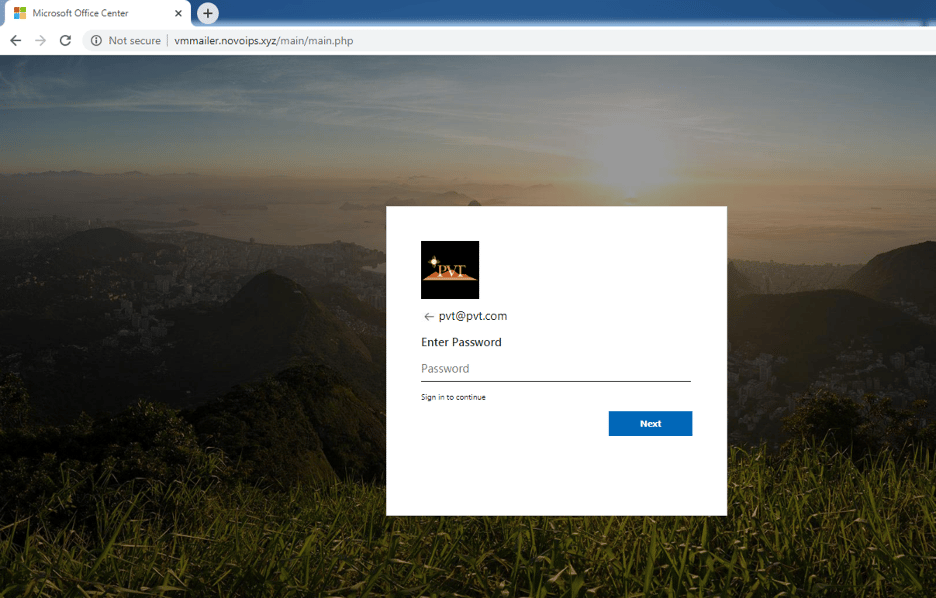Screen dimensions: 936x598
Task: Click the Microsoft logo favicon in the tab
Action: tap(20, 13)
